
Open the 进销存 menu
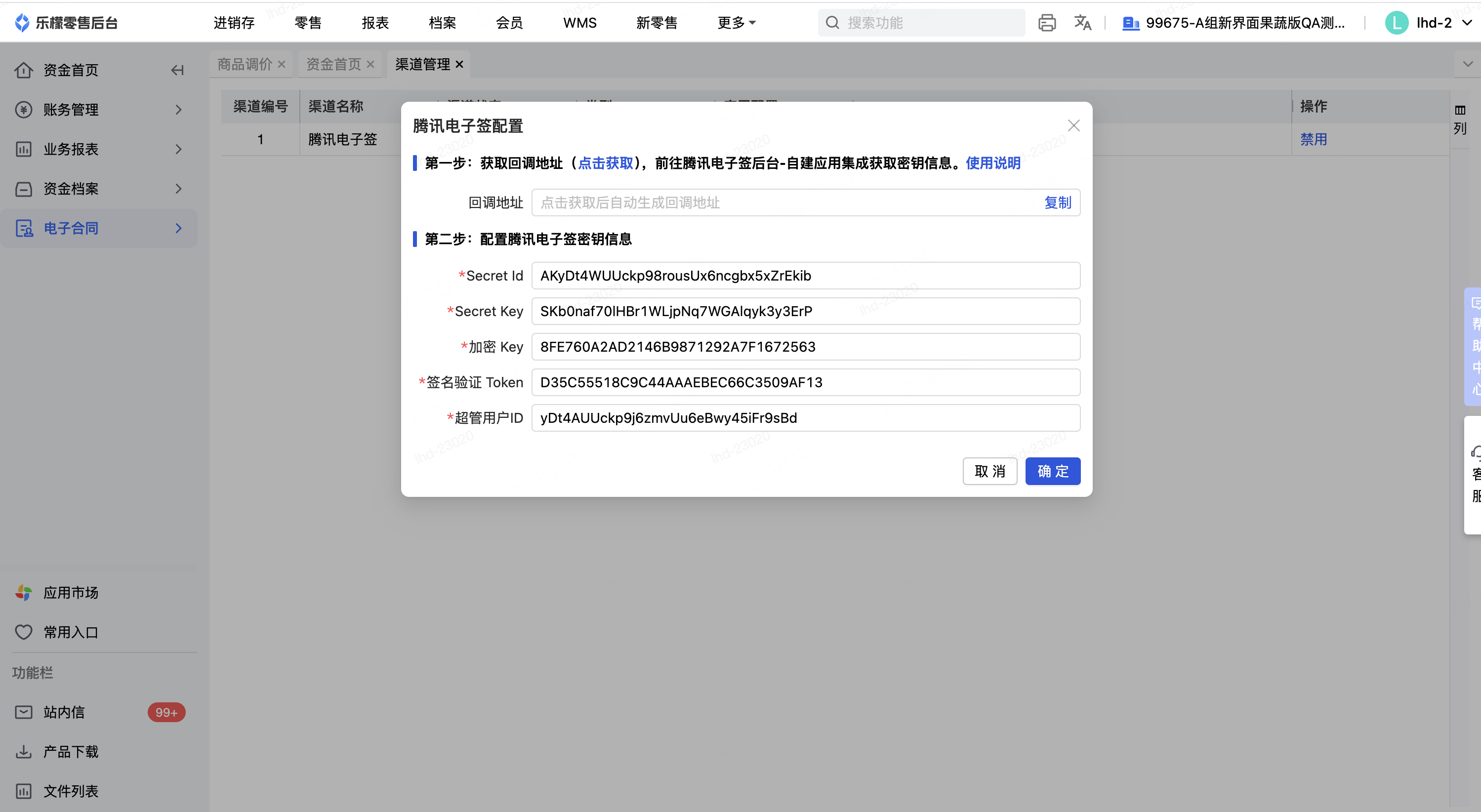(x=234, y=22)
